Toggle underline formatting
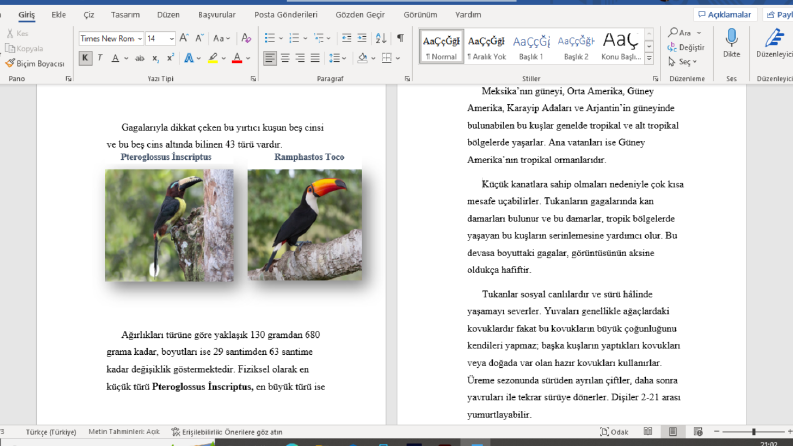This screenshot has height=446, width=793. click(115, 58)
